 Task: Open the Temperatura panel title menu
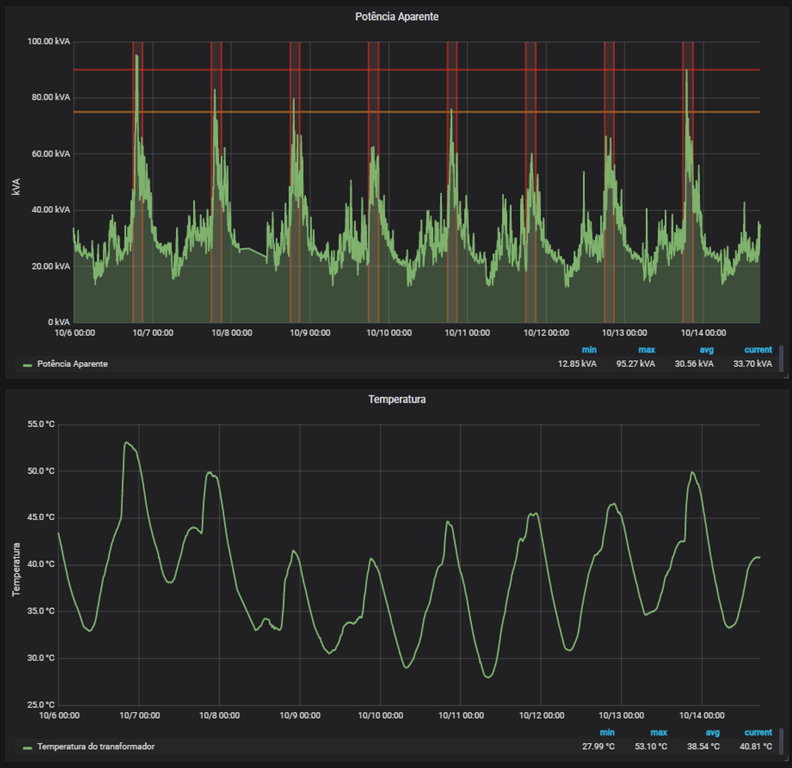click(396, 399)
